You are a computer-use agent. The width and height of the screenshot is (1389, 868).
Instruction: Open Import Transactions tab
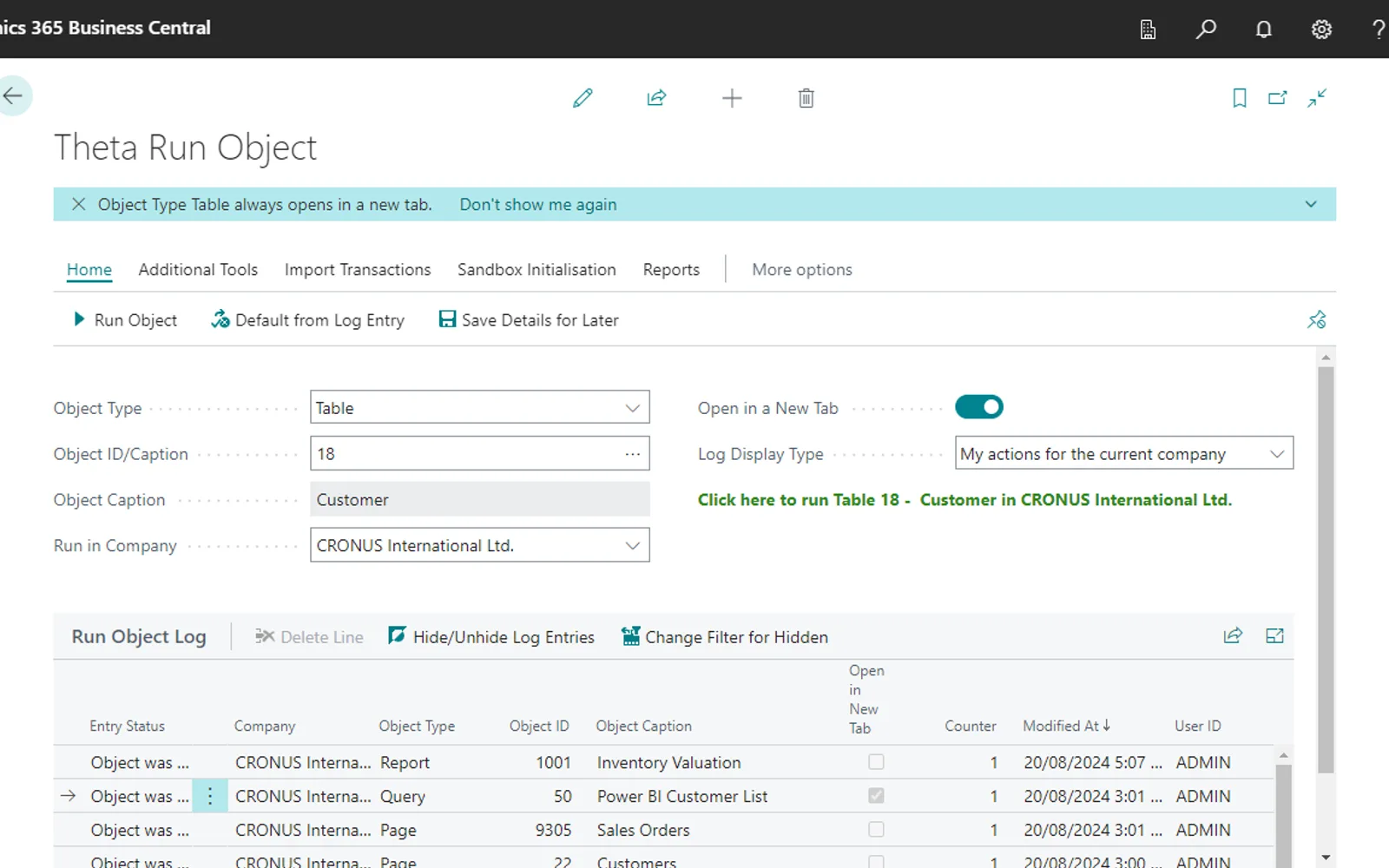pos(358,270)
